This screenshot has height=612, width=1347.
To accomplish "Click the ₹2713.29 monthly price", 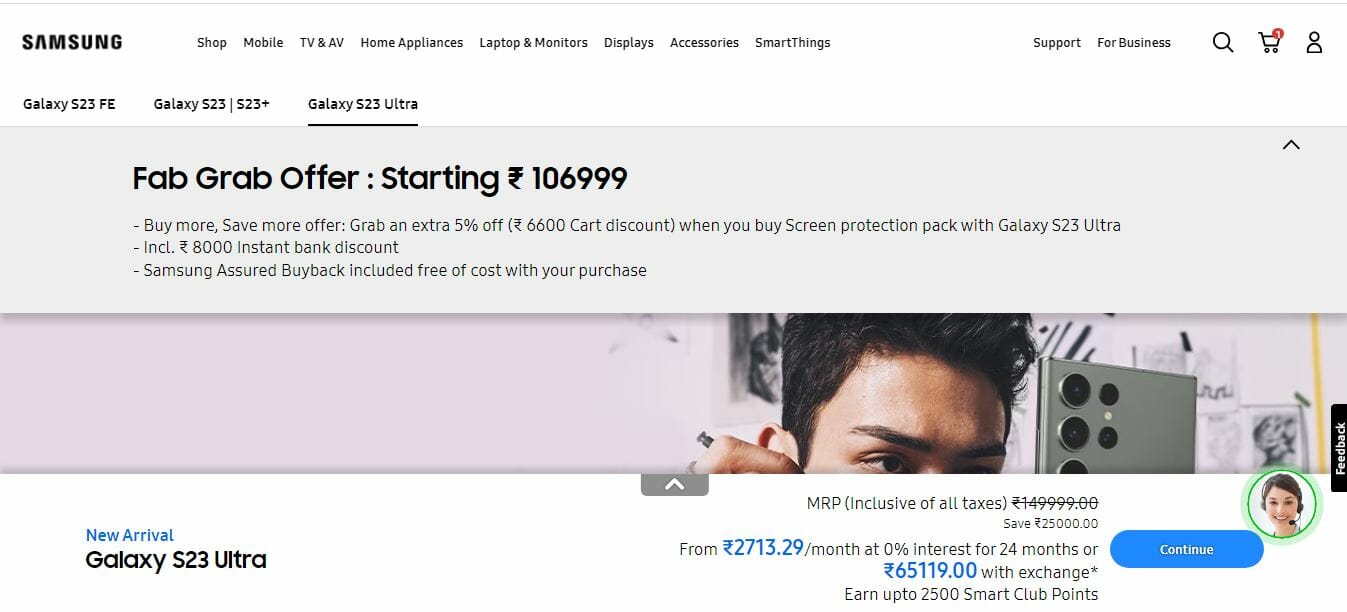I will pyautogui.click(x=763, y=548).
